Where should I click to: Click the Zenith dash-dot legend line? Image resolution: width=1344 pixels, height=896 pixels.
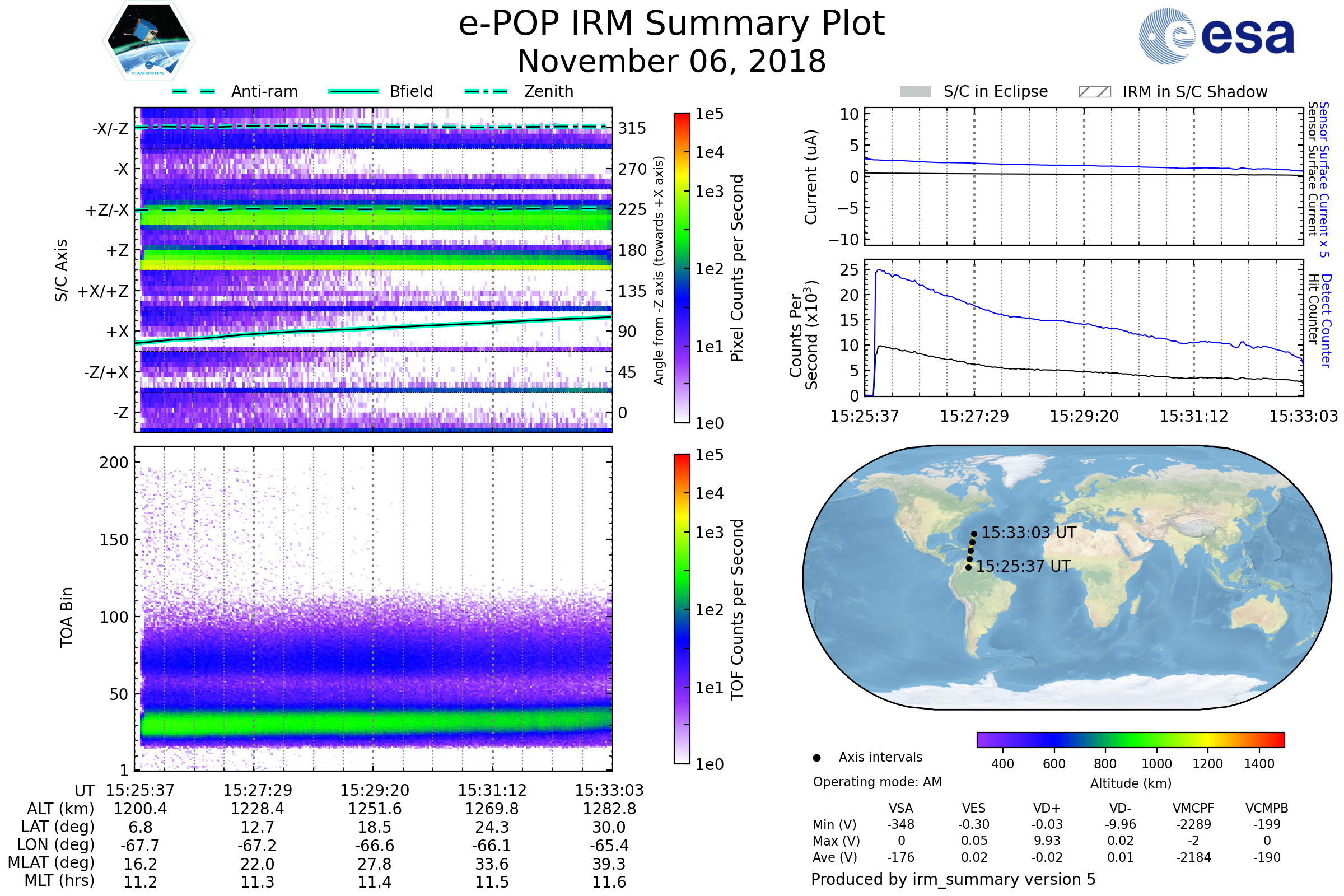[x=486, y=91]
